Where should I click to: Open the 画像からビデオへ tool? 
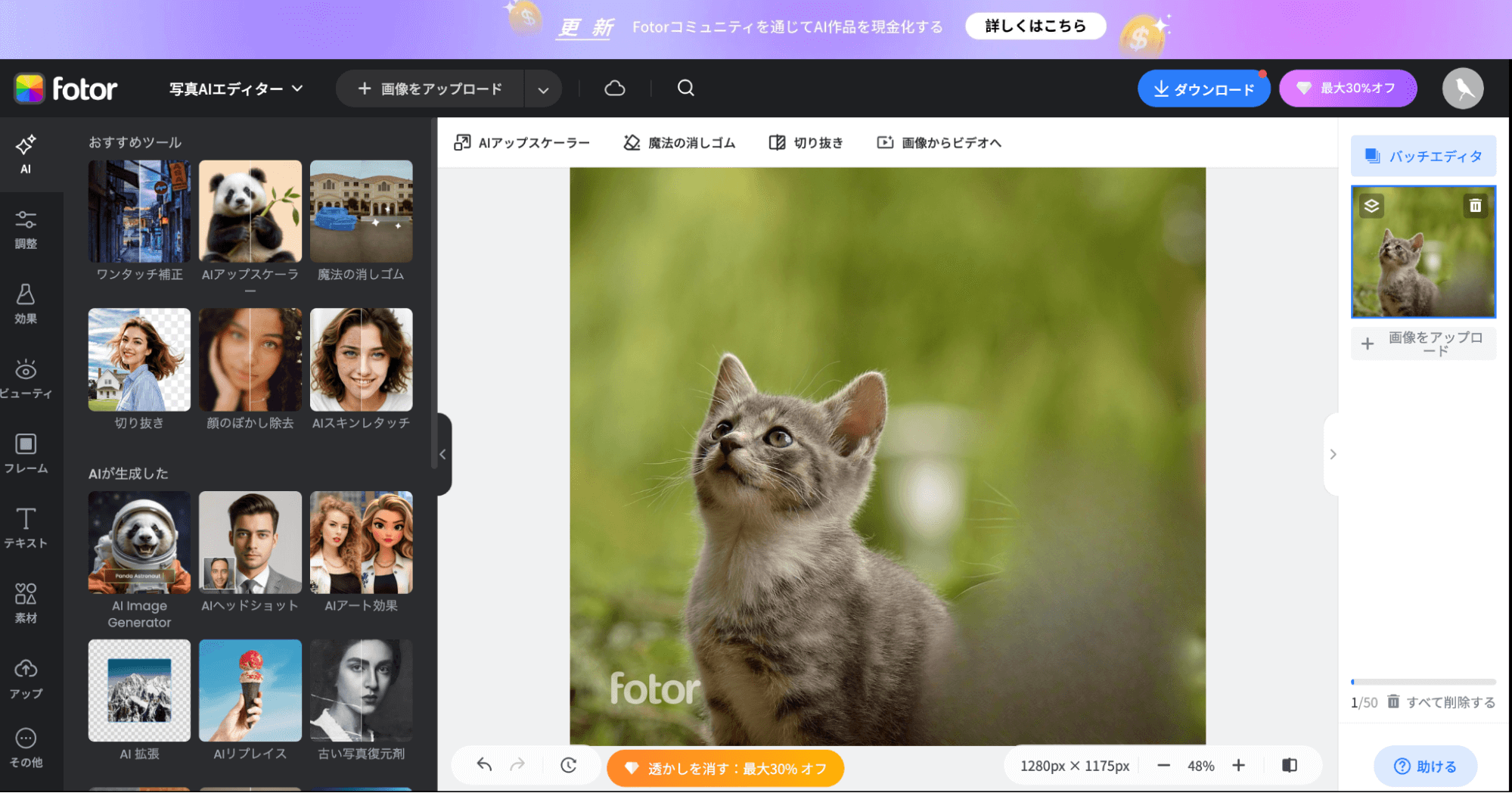[938, 142]
